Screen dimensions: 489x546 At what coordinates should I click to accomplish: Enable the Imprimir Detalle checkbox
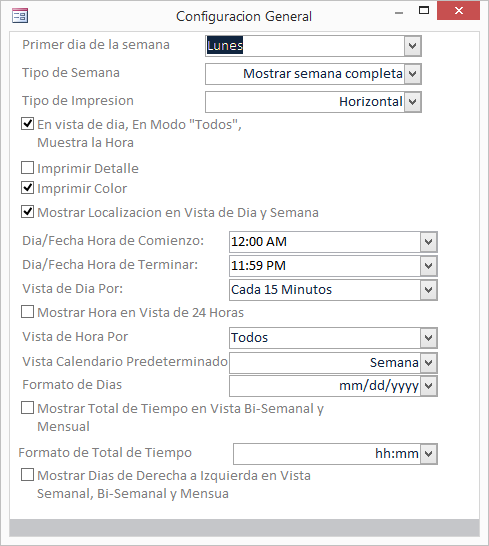click(28, 167)
